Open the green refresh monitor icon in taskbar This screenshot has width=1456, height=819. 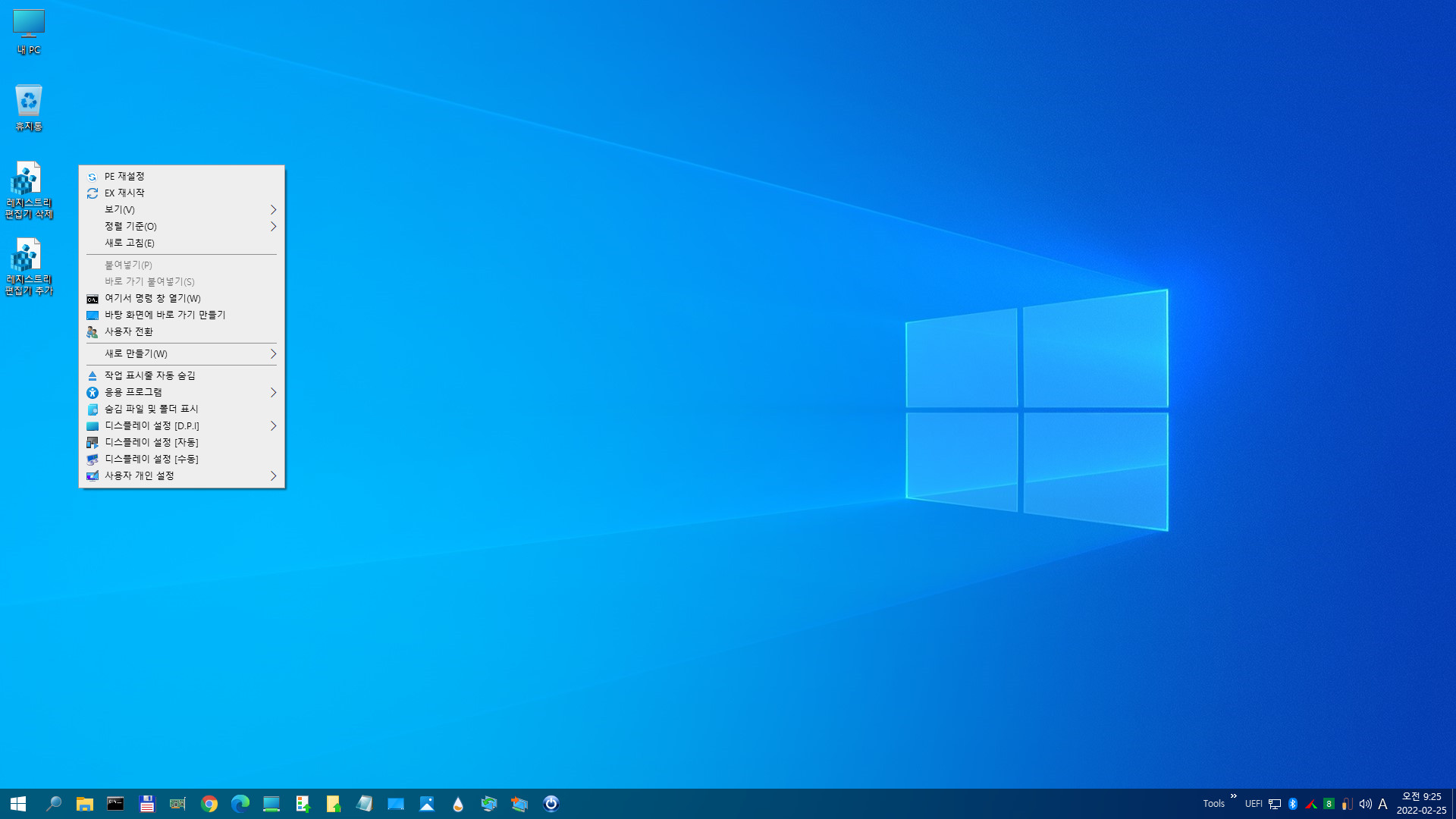tap(489, 804)
